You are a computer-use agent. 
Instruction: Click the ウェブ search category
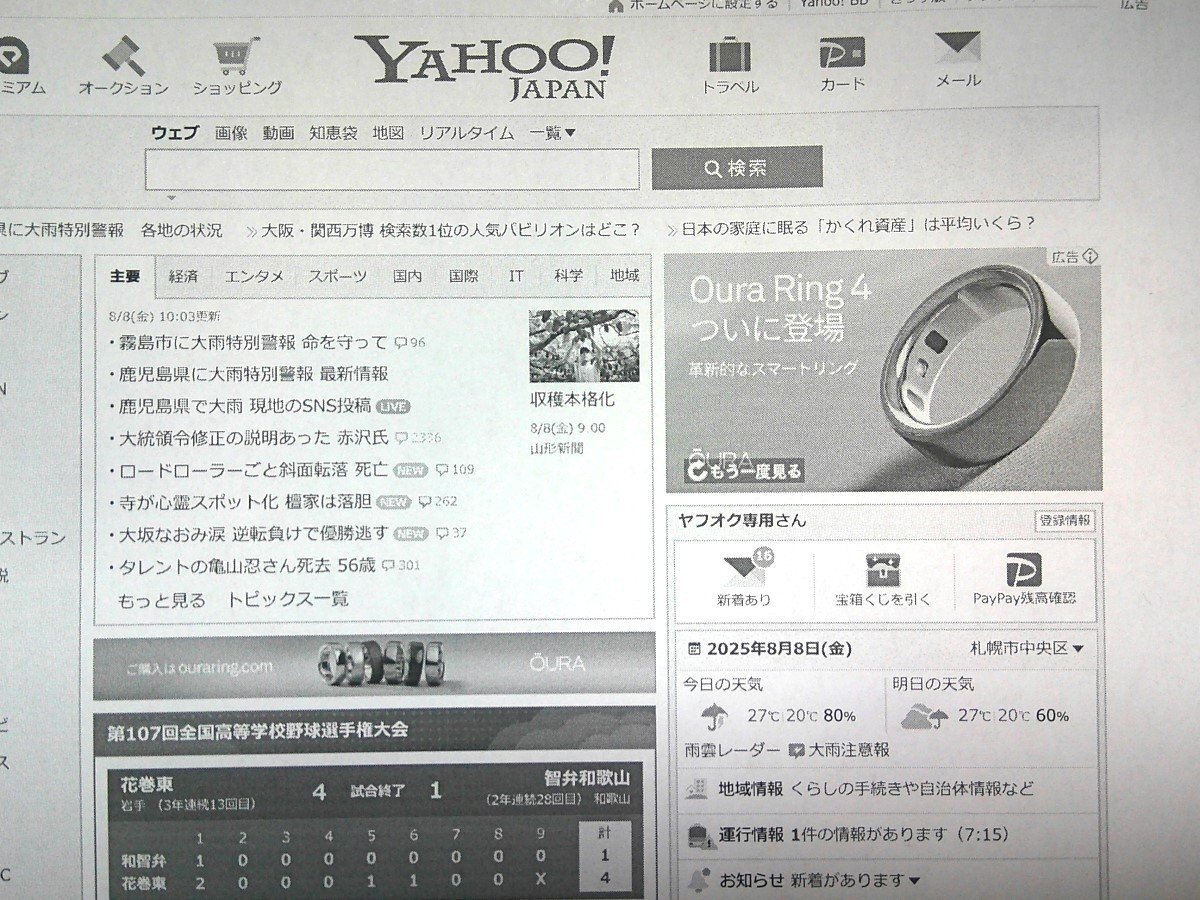(x=175, y=132)
